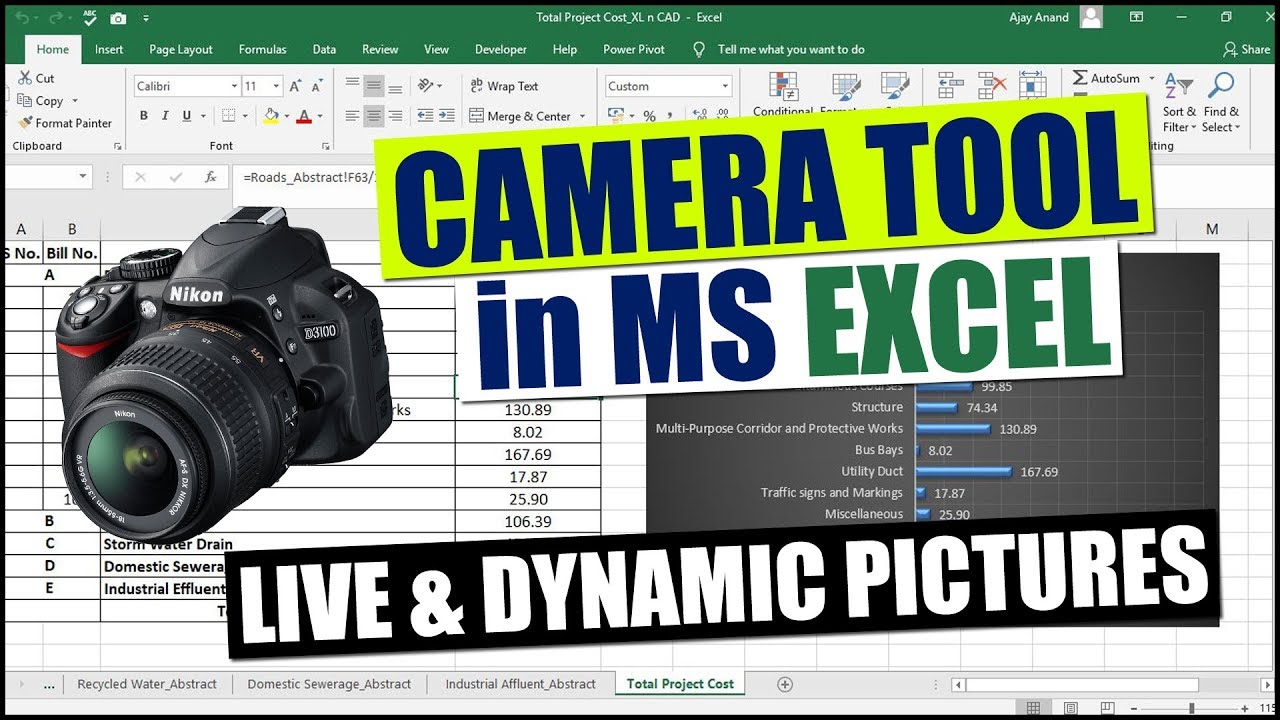Toggle Italic formatting

click(x=165, y=116)
